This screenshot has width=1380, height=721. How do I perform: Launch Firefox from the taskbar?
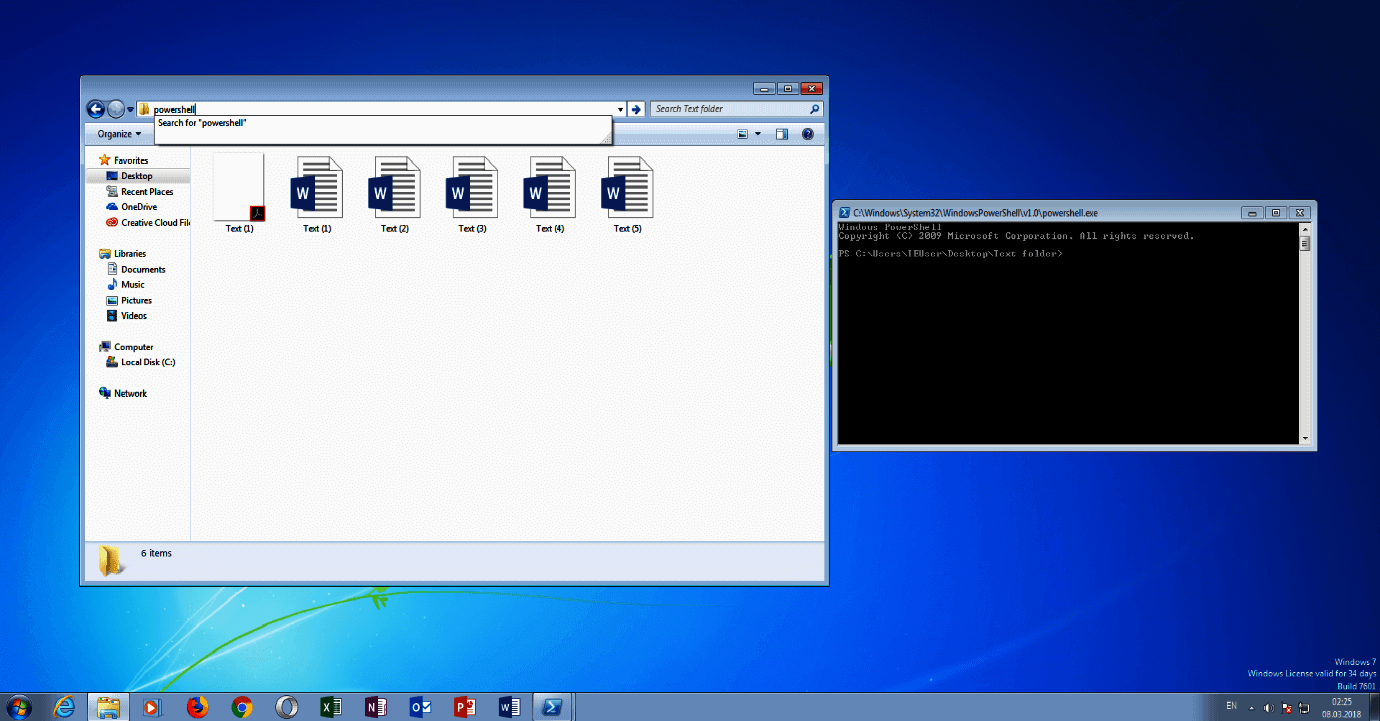point(197,707)
